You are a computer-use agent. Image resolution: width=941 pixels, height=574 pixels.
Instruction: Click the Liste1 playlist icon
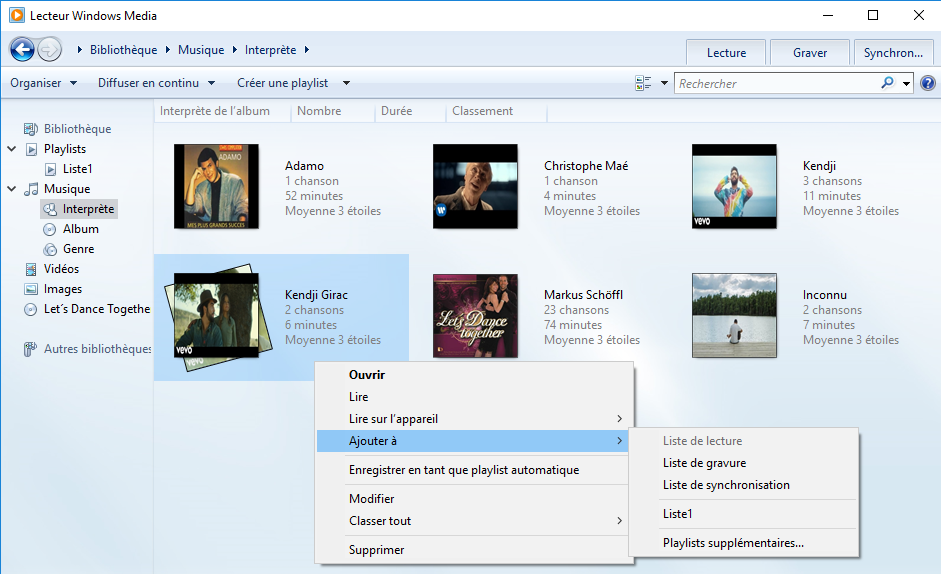51,169
